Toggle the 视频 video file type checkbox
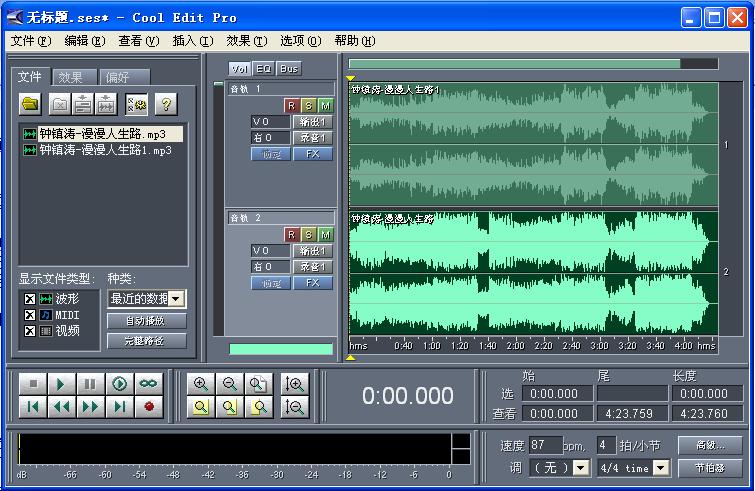This screenshot has height=491, width=755. click(x=29, y=331)
